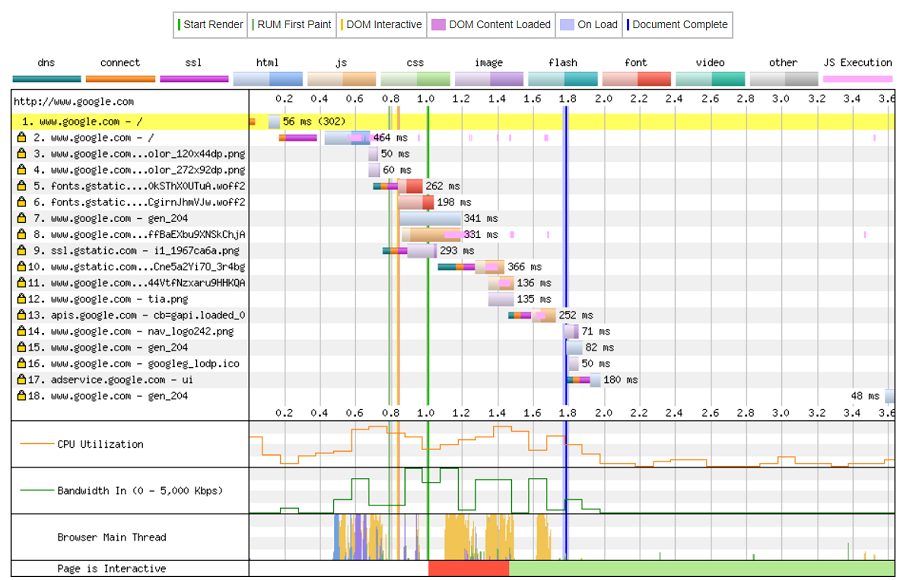The image size is (900, 580).
Task: Click the 1.0 mark on top time axis
Action: click(x=425, y=99)
